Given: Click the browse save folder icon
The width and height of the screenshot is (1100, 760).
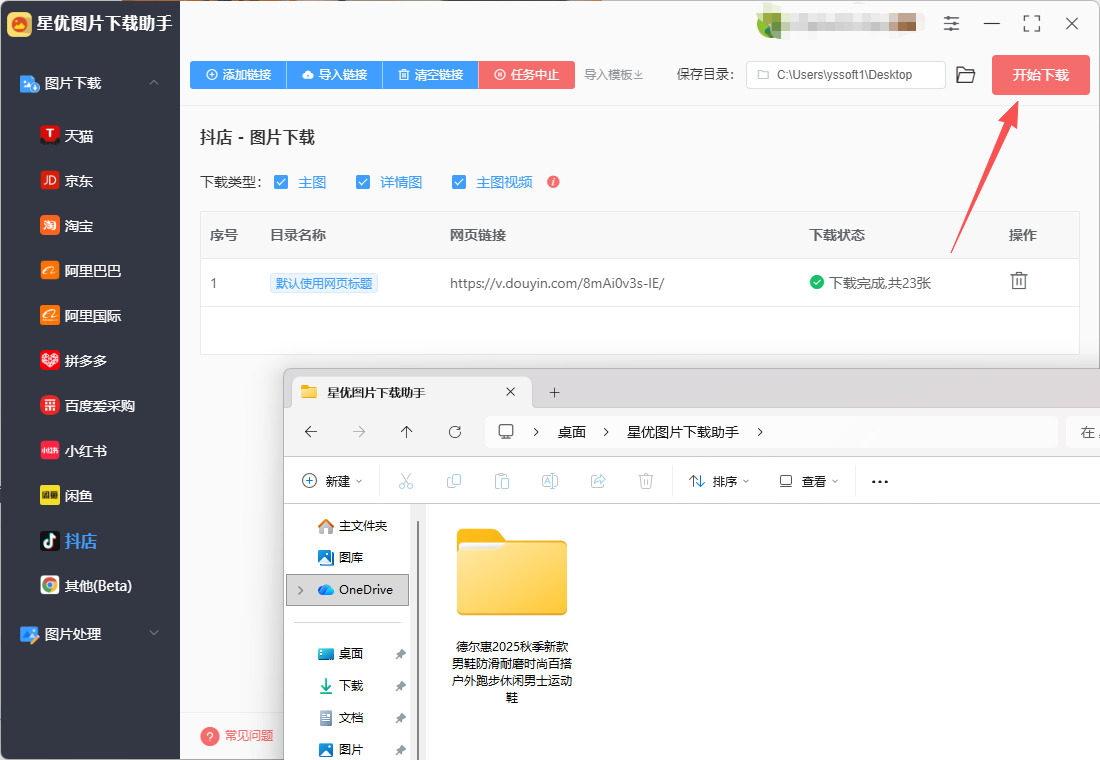Looking at the screenshot, I should pyautogui.click(x=966, y=74).
